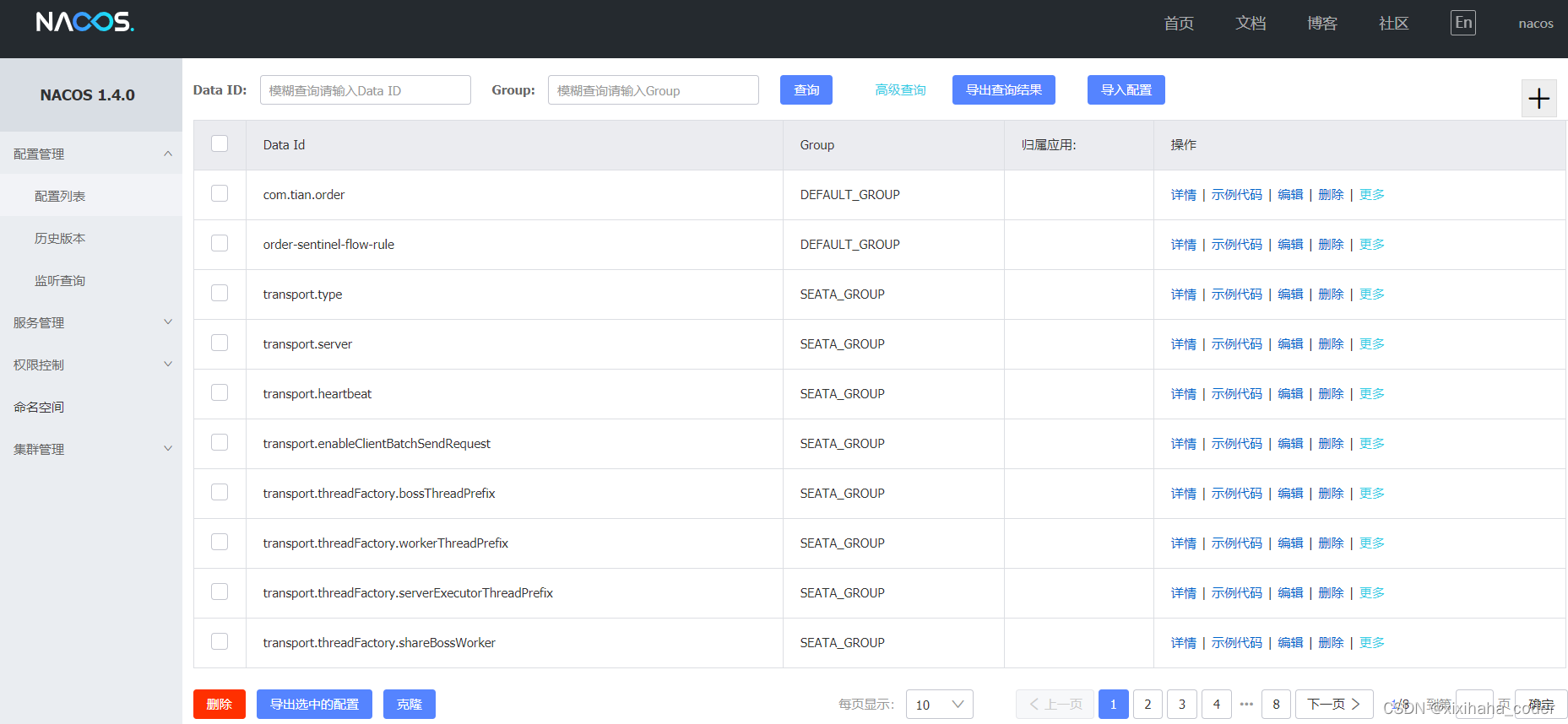Open 更多 menu for transport.heartbeat
1568x724 pixels.
(1372, 394)
